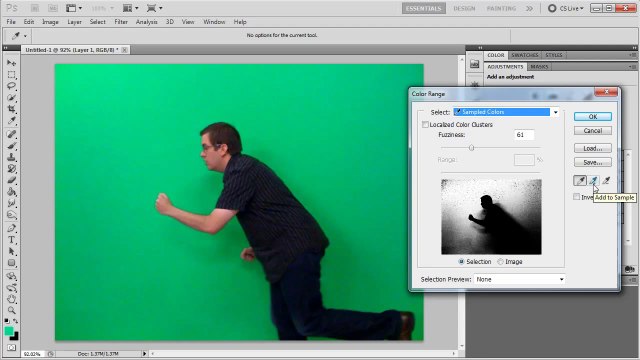
Task: Select the Rectangular Marquee tool
Action: 11,75
